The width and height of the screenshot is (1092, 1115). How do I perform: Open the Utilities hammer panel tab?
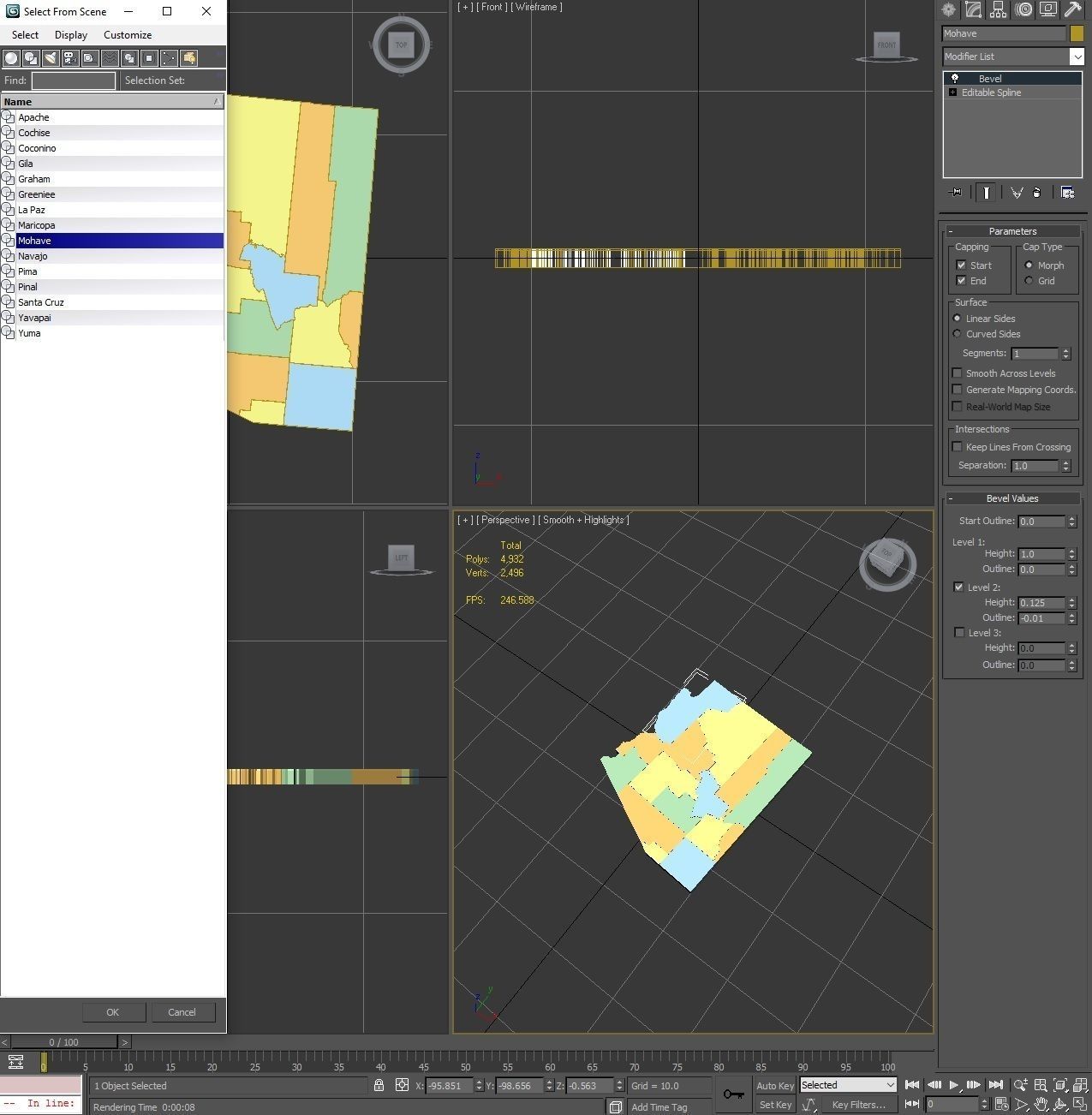coord(1073,9)
